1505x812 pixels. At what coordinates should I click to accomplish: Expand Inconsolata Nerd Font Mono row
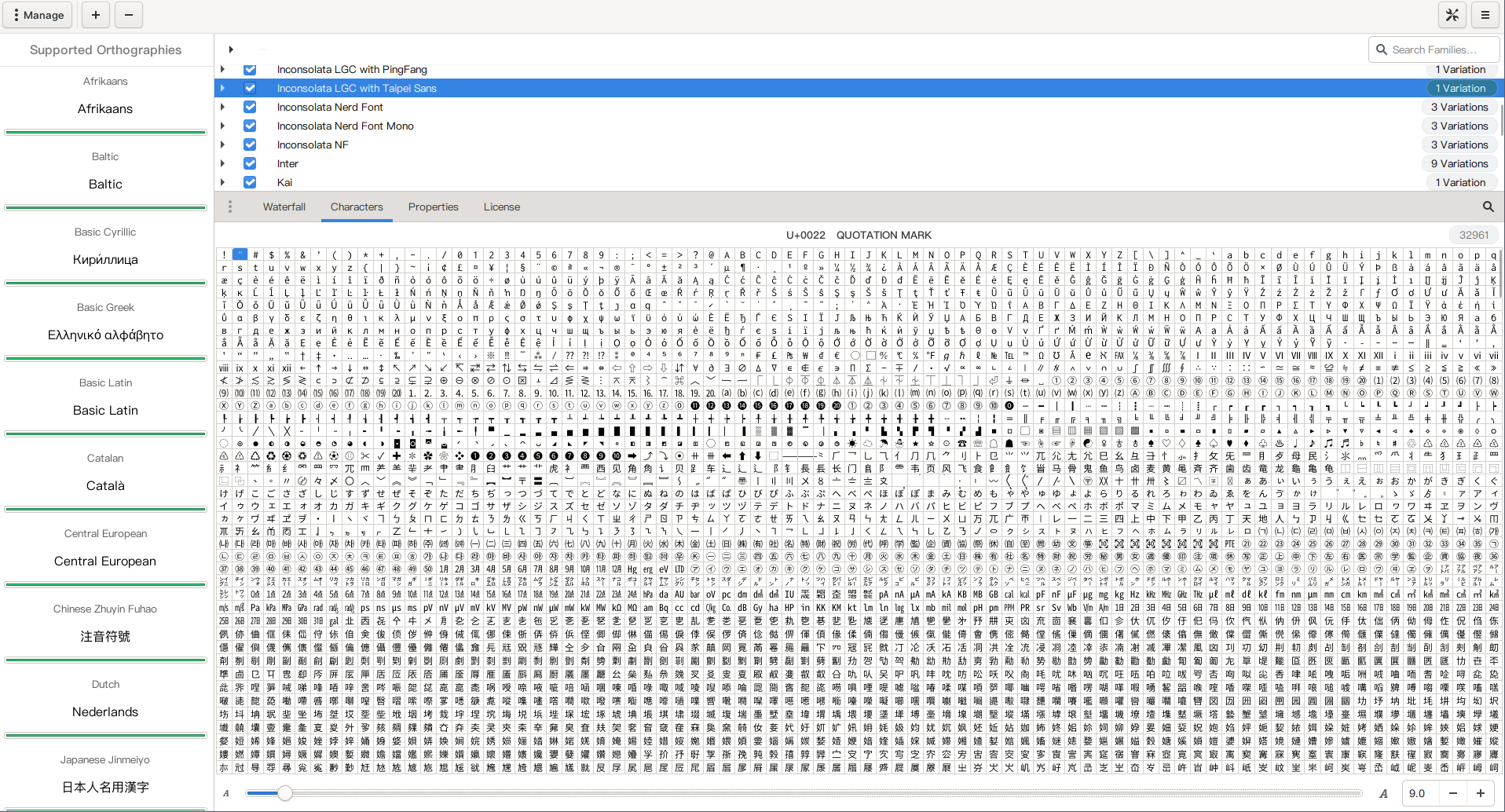pyautogui.click(x=223, y=126)
